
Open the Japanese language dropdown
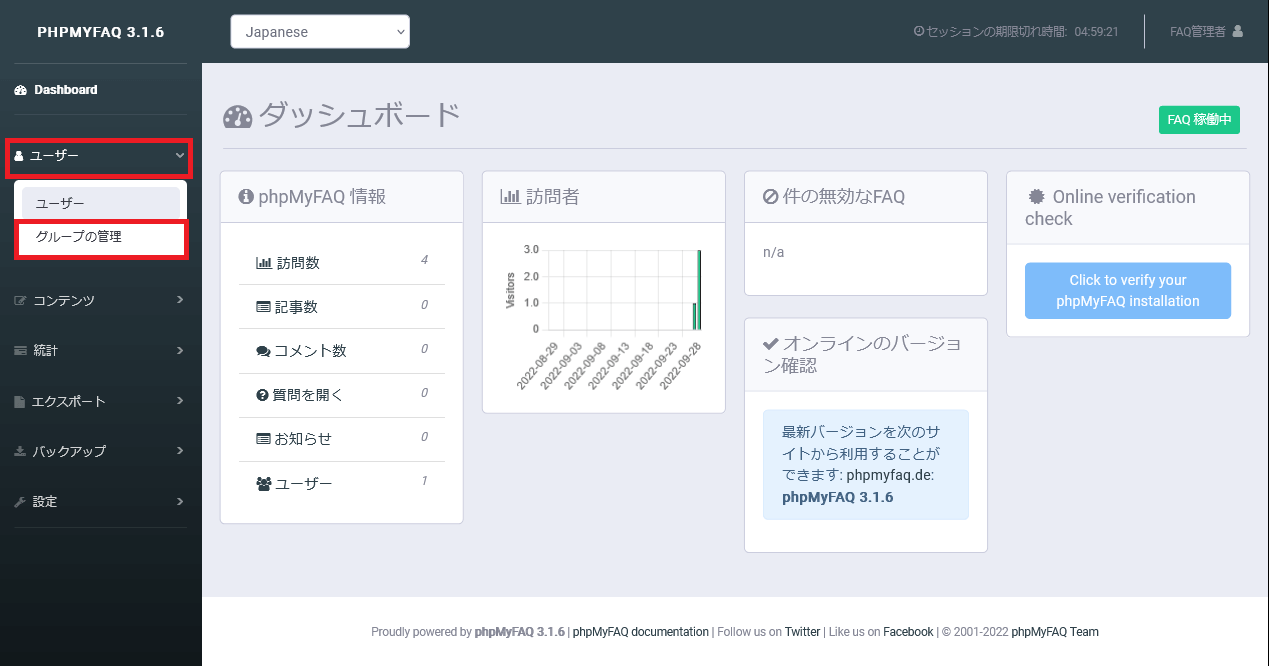[320, 31]
